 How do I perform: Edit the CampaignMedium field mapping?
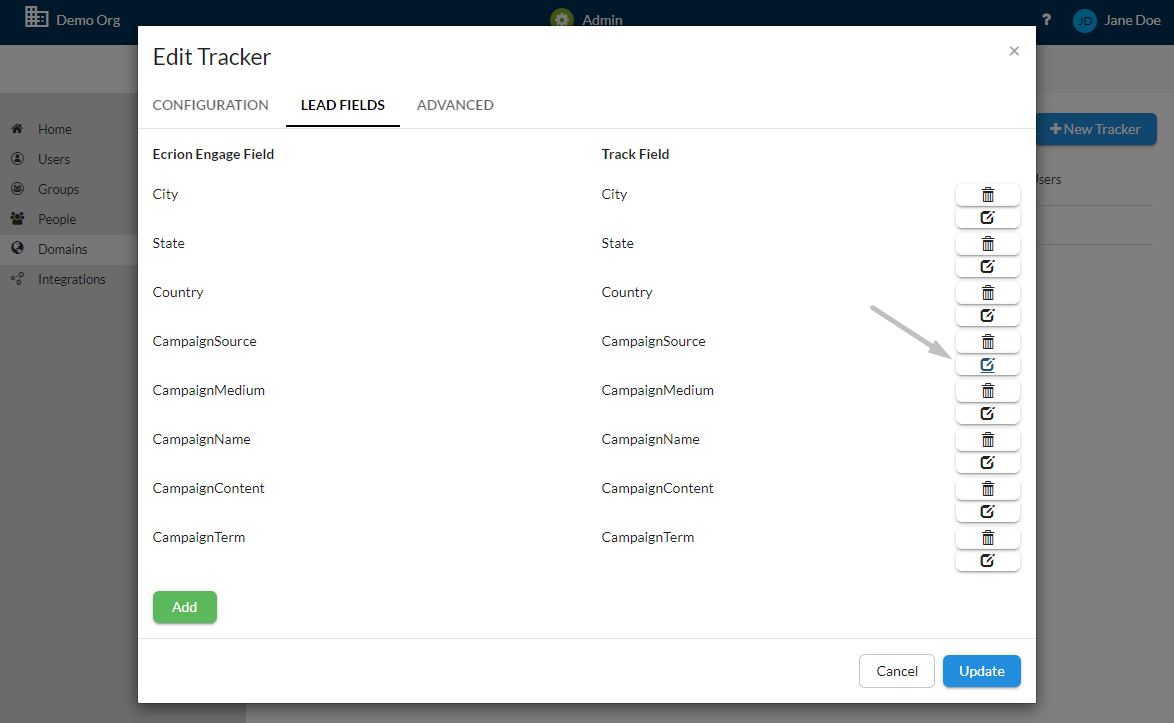(988, 414)
